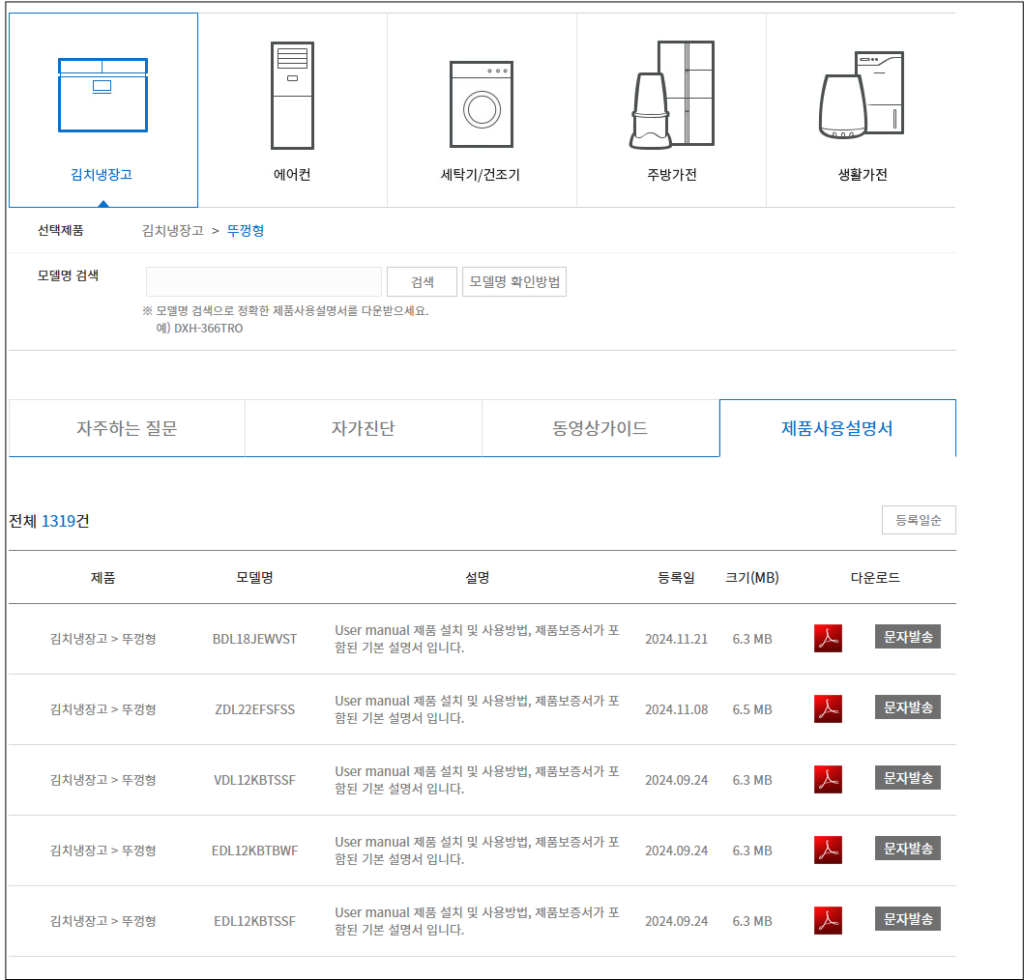Viewport: 1024px width, 980px height.
Task: Sort list by 등록일순
Action: (x=919, y=520)
